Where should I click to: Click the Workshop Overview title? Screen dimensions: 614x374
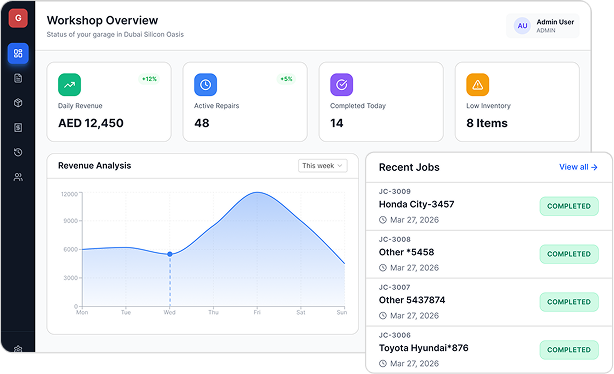(102, 20)
